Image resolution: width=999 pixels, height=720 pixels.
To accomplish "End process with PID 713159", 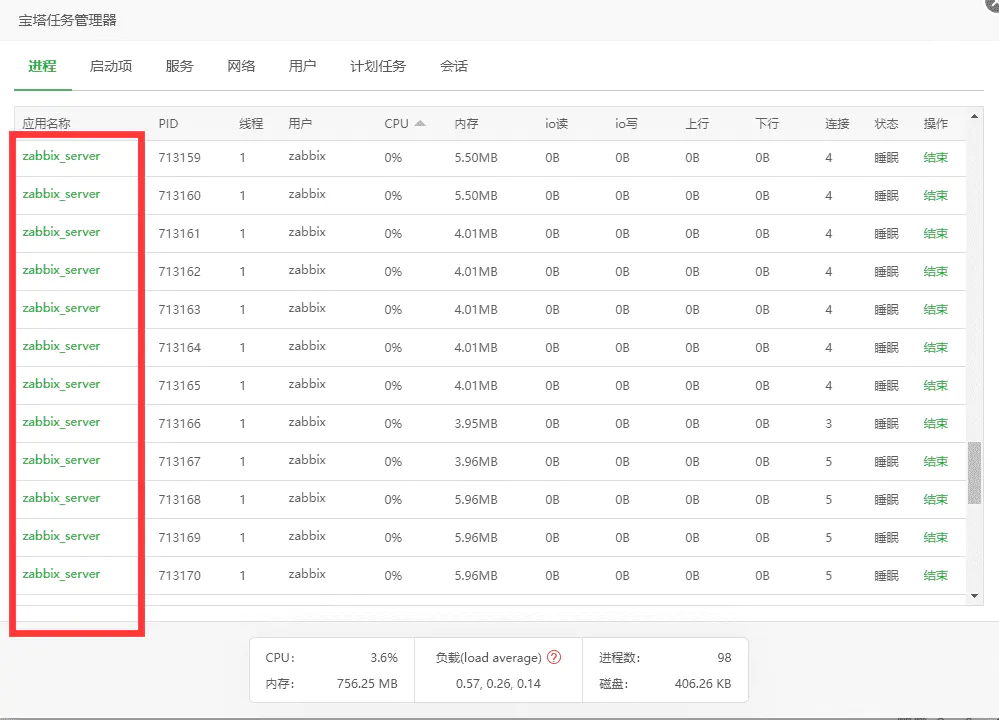I will pos(935,157).
